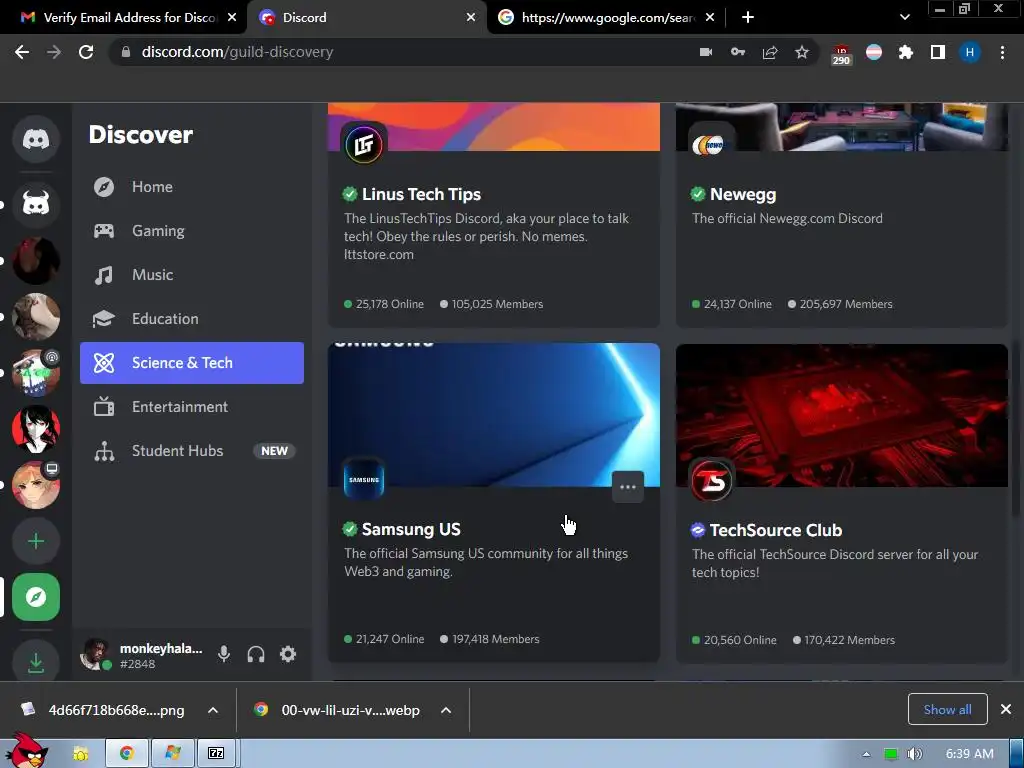The image size is (1024, 768).
Task: Click the volume speaker tray icon
Action: (914, 754)
